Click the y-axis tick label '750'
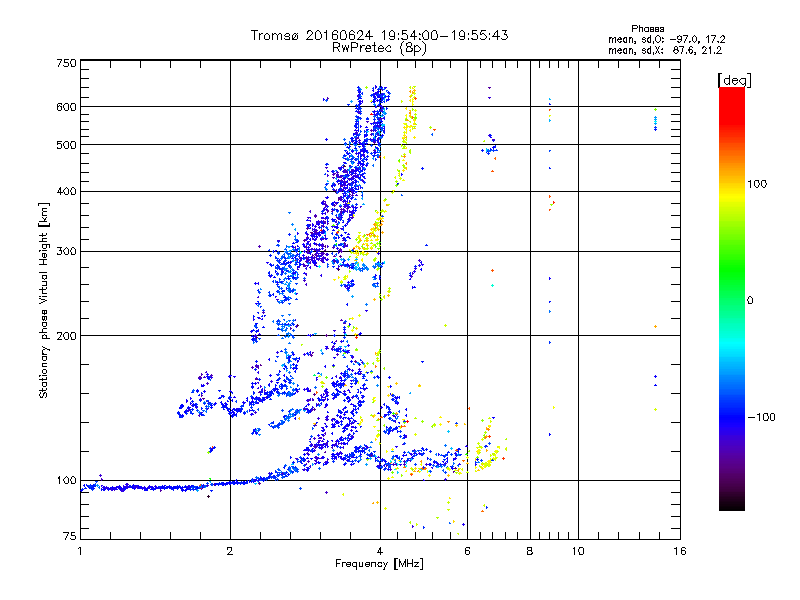800x600 pixels. pos(67,63)
